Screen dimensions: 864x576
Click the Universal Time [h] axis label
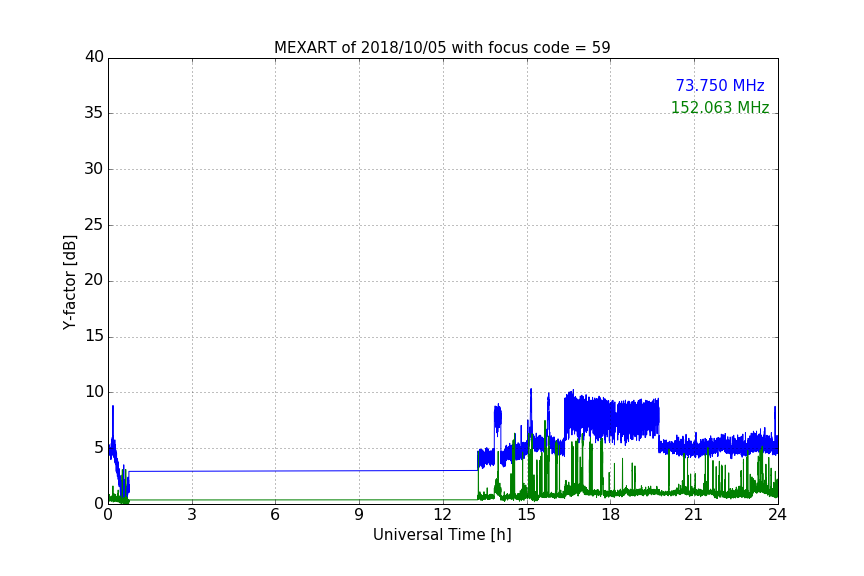[442, 535]
